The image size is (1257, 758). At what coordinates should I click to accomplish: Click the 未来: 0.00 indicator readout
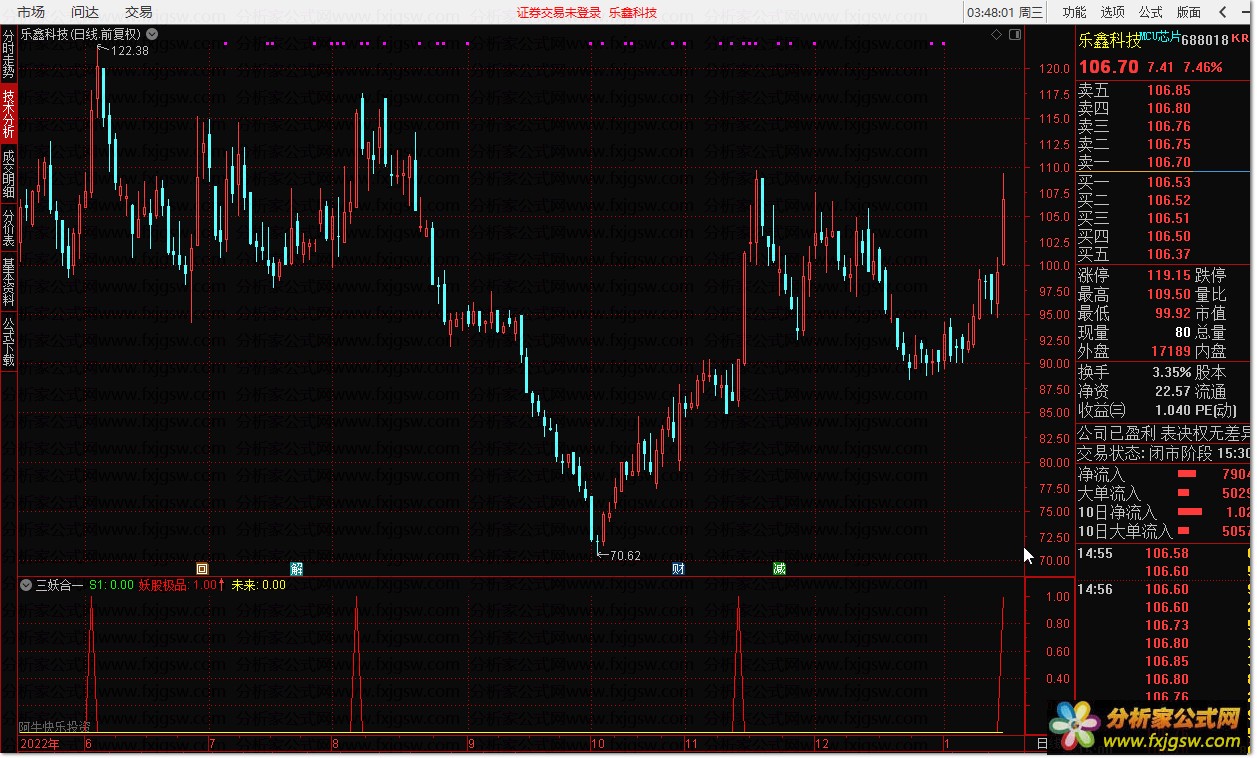click(x=258, y=585)
